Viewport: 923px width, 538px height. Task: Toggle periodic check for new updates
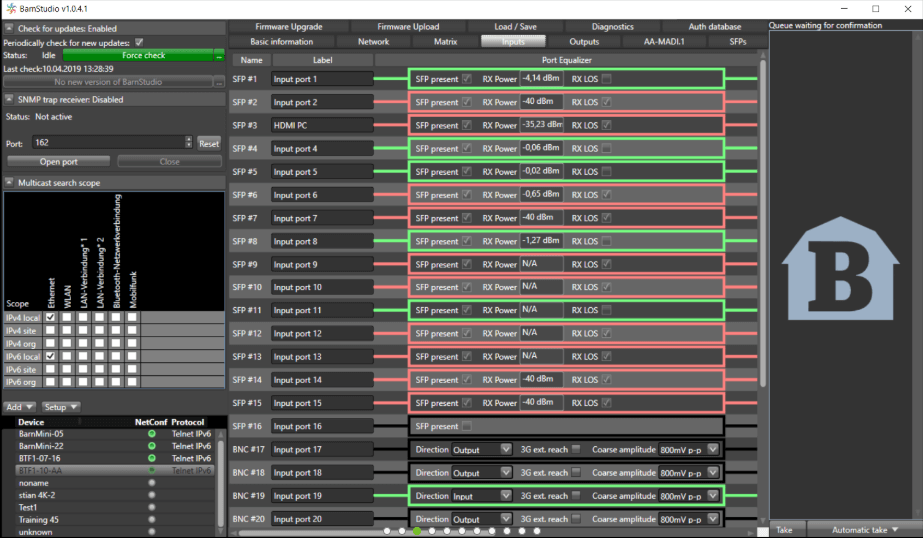click(139, 43)
